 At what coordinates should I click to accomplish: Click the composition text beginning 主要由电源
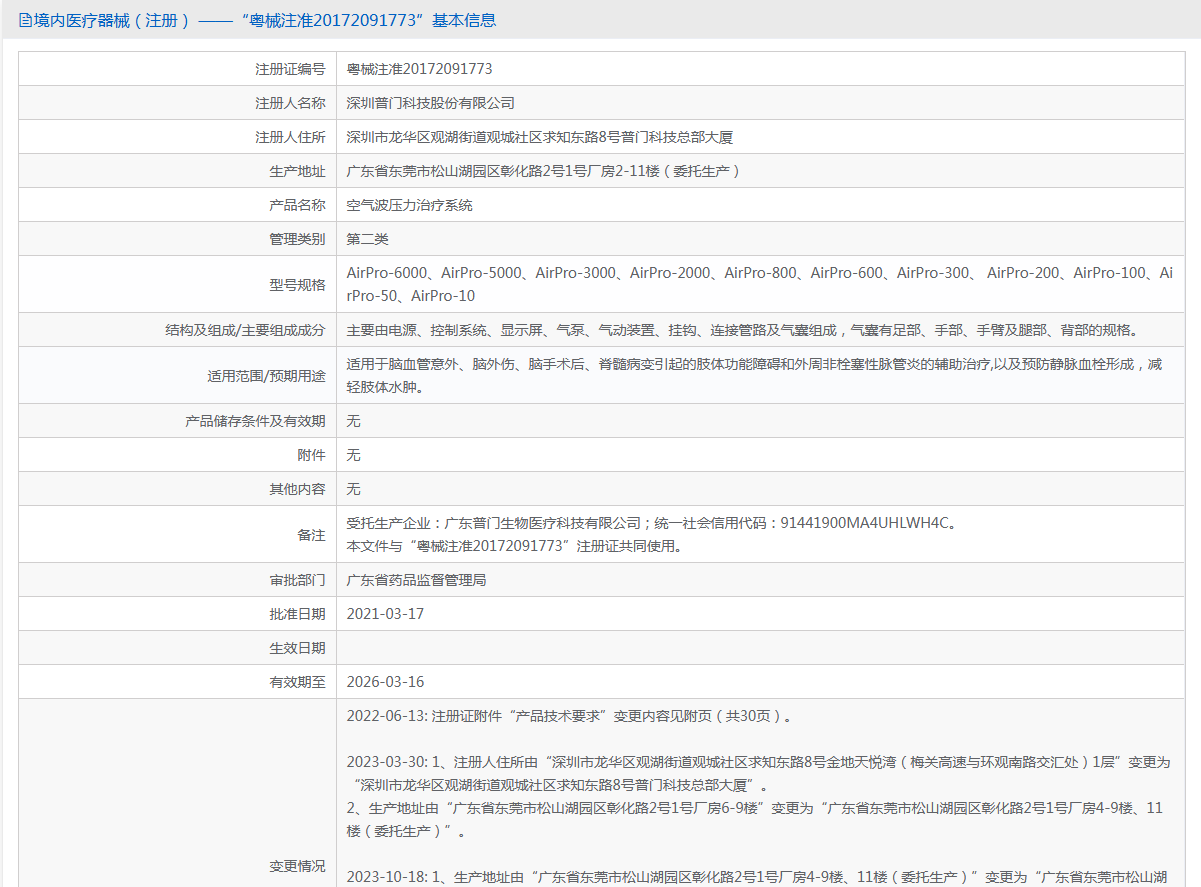pos(743,330)
